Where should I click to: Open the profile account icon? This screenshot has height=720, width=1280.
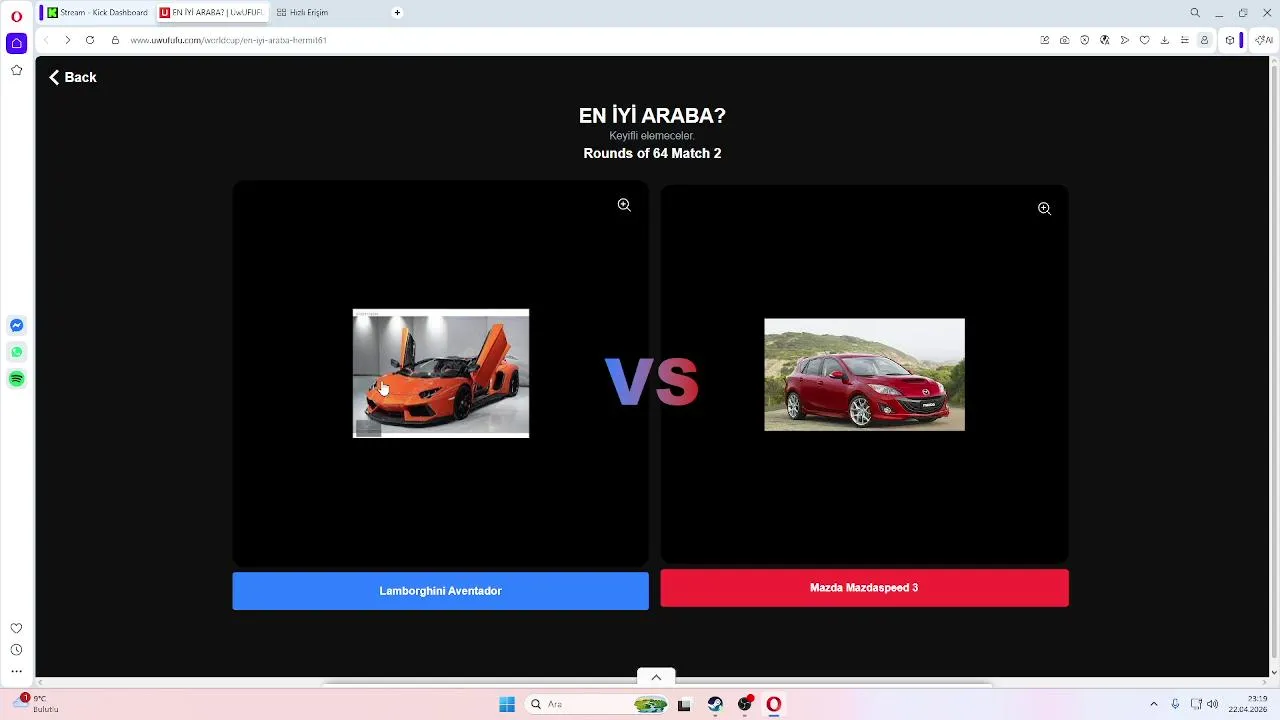pos(1204,40)
